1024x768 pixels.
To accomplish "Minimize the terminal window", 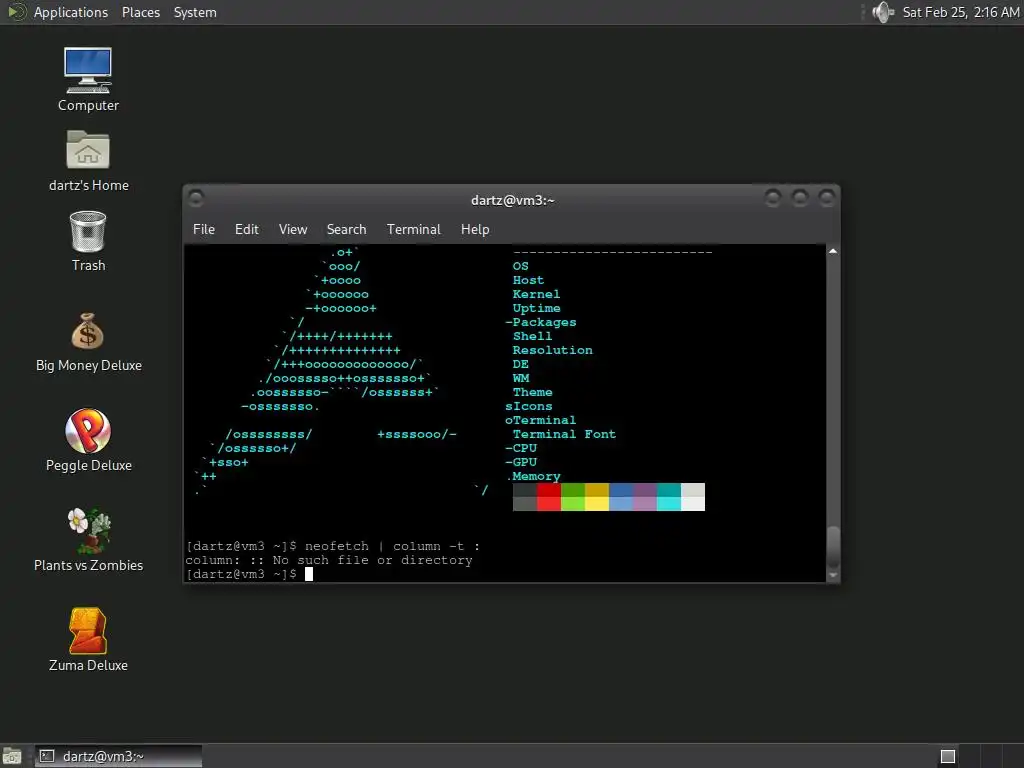I will [x=773, y=197].
